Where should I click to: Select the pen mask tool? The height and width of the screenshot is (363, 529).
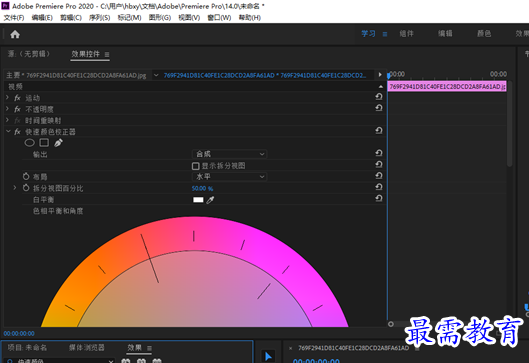pos(58,143)
